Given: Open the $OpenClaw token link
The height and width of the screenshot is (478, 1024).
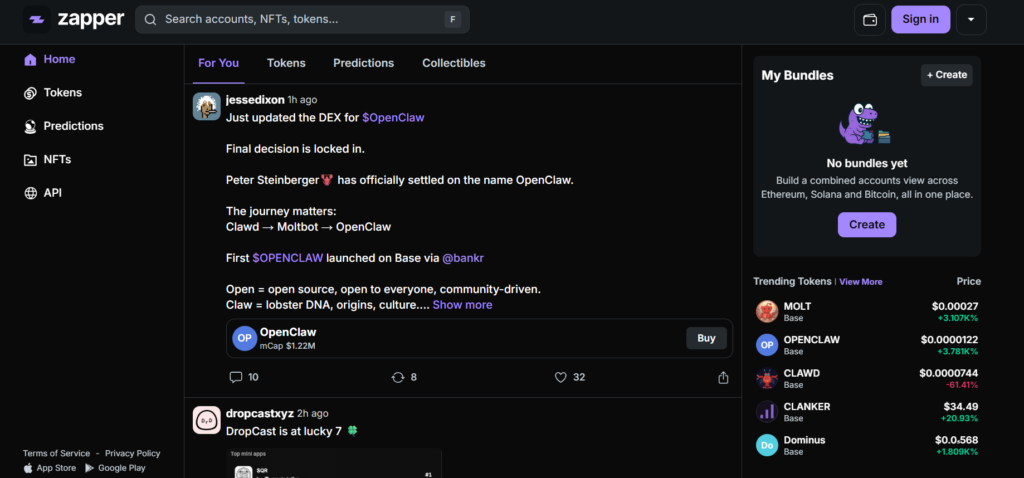Looking at the screenshot, I should click(393, 118).
